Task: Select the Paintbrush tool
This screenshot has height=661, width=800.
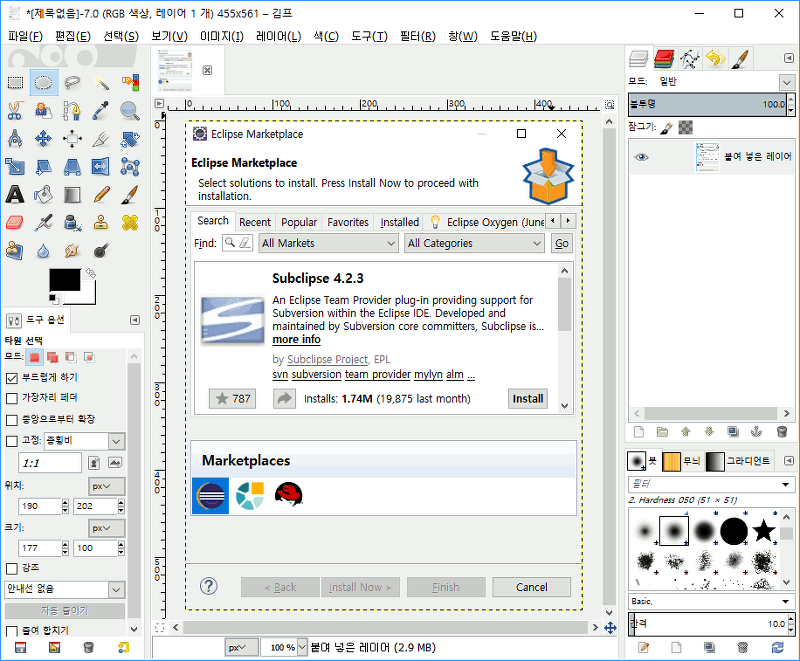Action: (x=129, y=194)
